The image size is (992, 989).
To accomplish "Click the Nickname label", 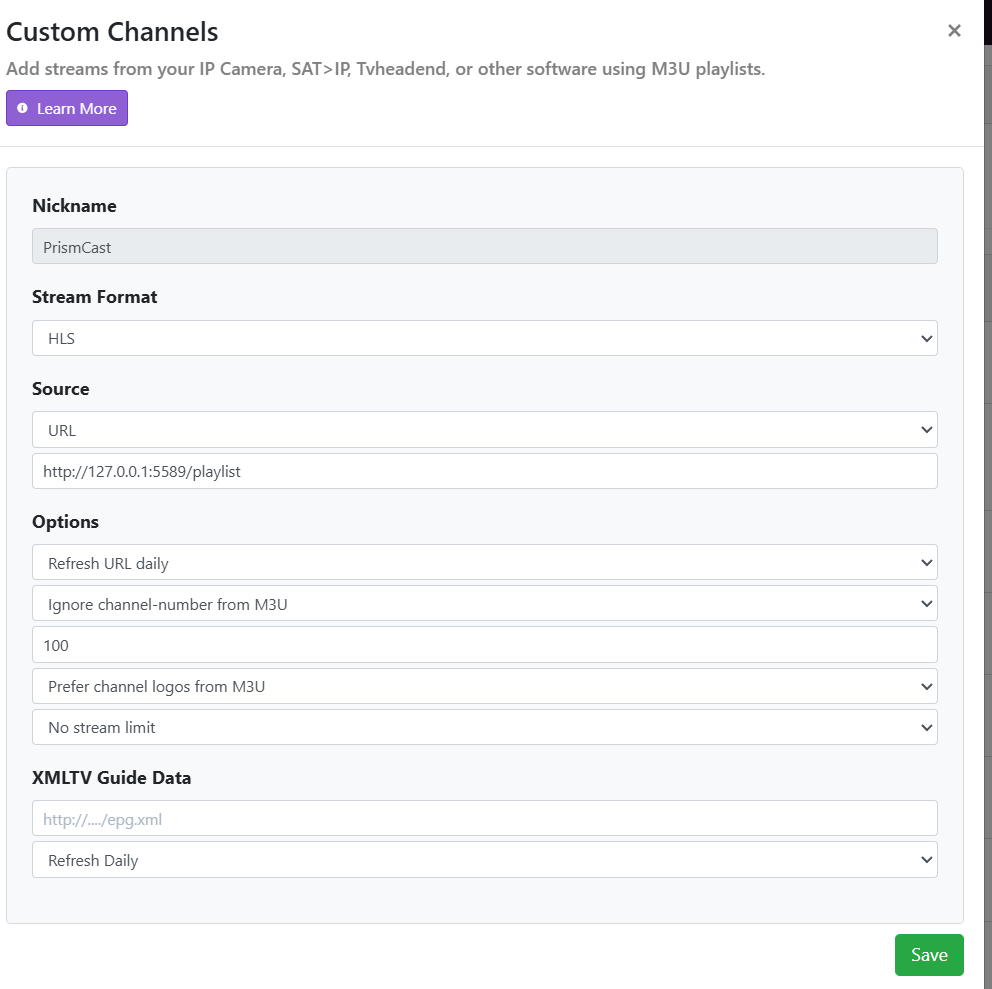I will (74, 206).
